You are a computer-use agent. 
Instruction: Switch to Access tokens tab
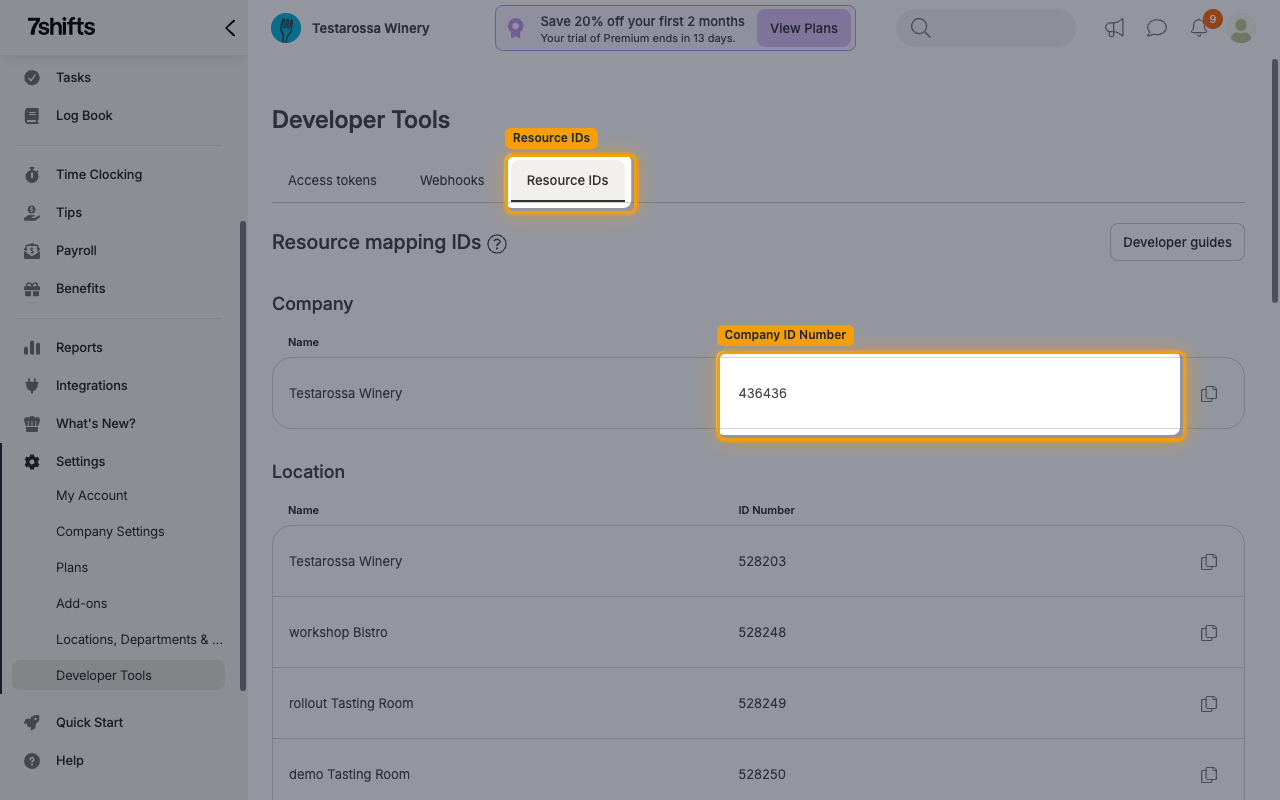[x=332, y=180]
